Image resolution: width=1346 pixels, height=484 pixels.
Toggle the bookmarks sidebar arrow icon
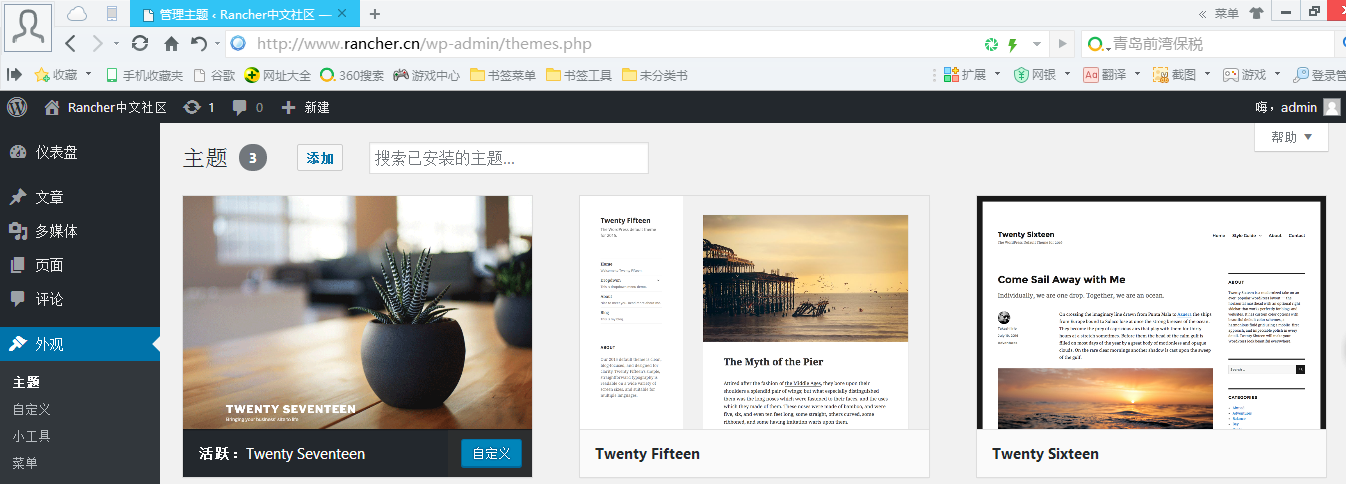pos(15,74)
